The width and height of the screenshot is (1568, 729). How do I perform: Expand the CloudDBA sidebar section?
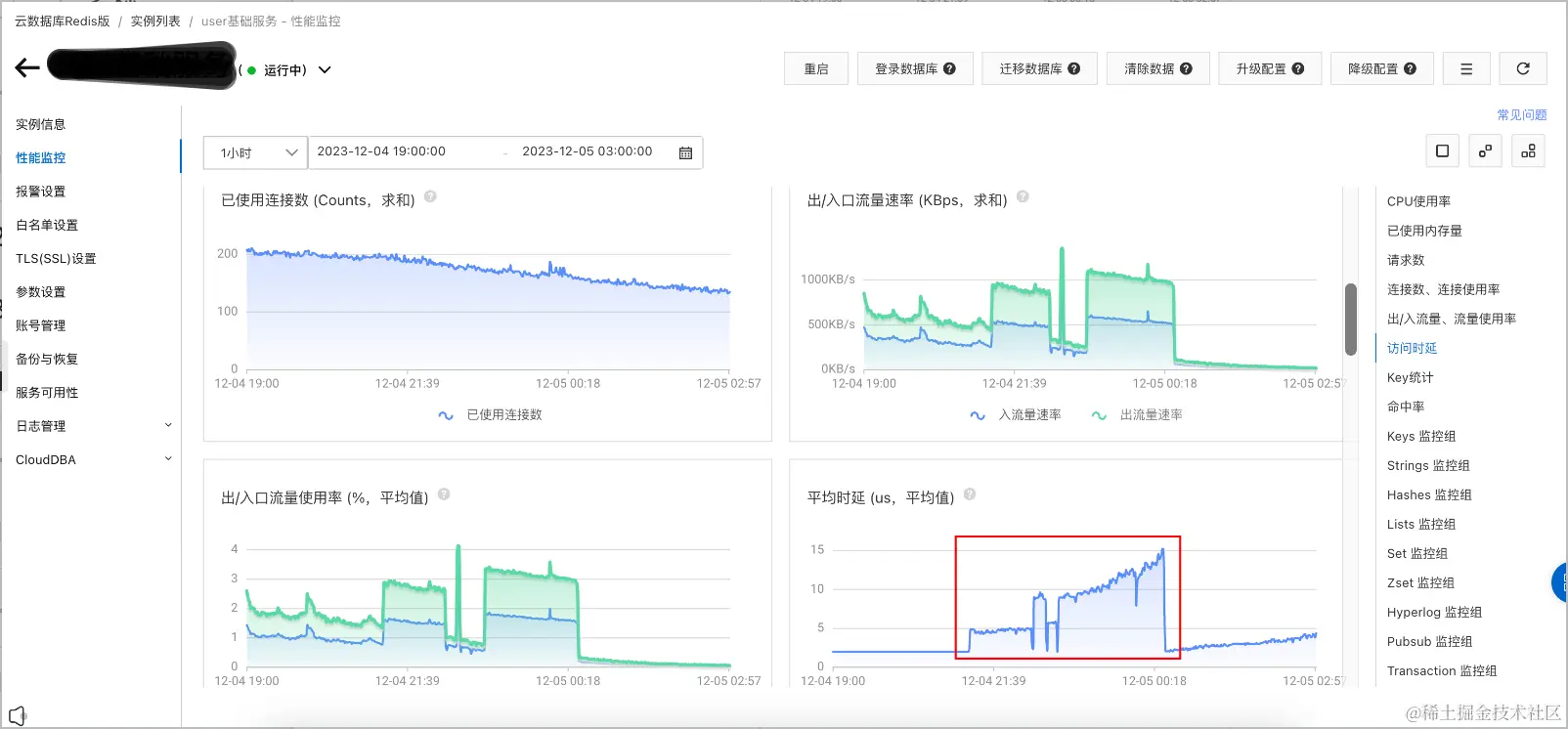94,459
